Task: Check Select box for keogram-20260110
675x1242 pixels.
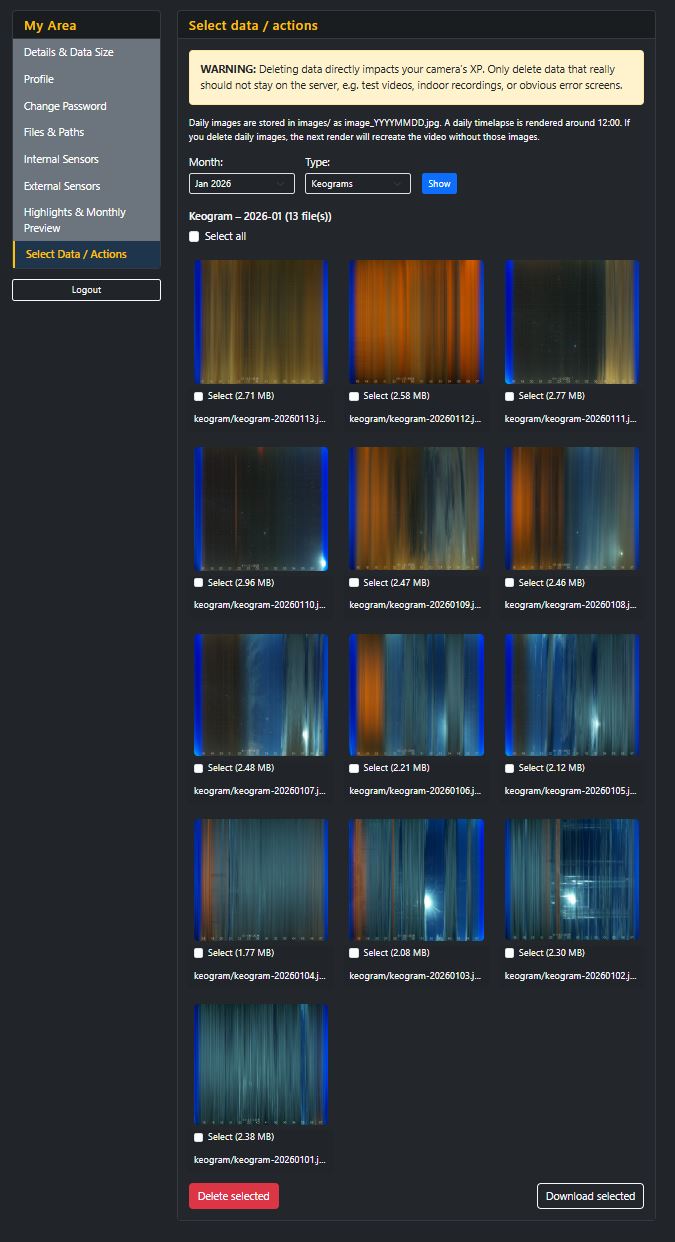Action: [199, 583]
